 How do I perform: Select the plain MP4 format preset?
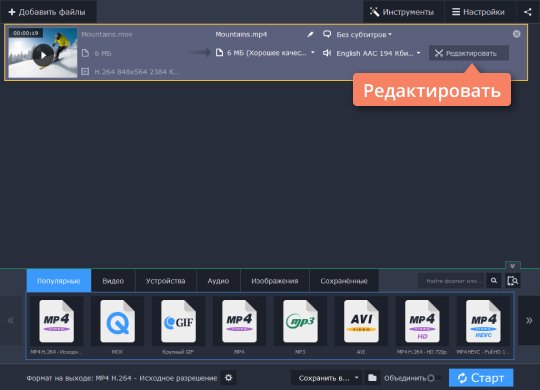coord(239,326)
